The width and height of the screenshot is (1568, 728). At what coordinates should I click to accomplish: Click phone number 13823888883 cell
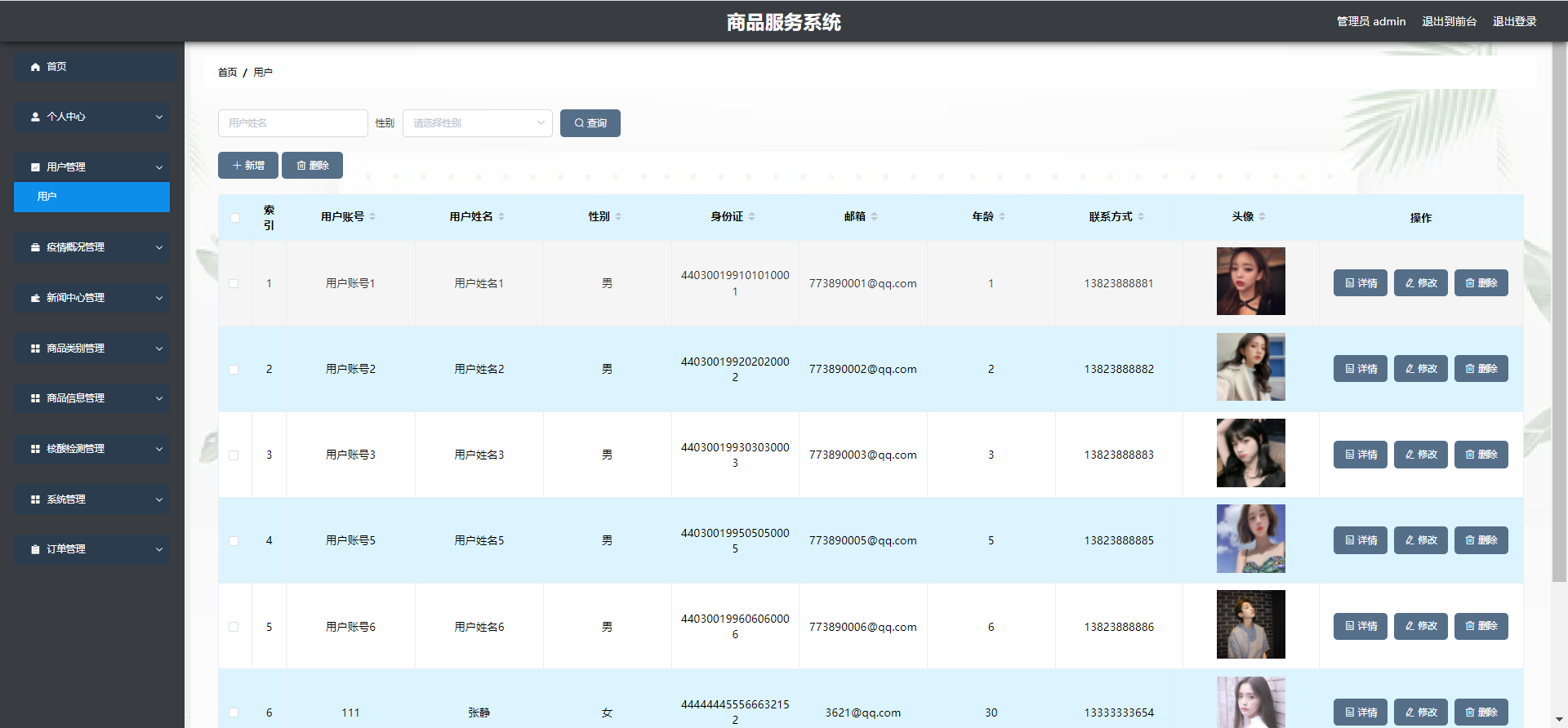point(1119,455)
